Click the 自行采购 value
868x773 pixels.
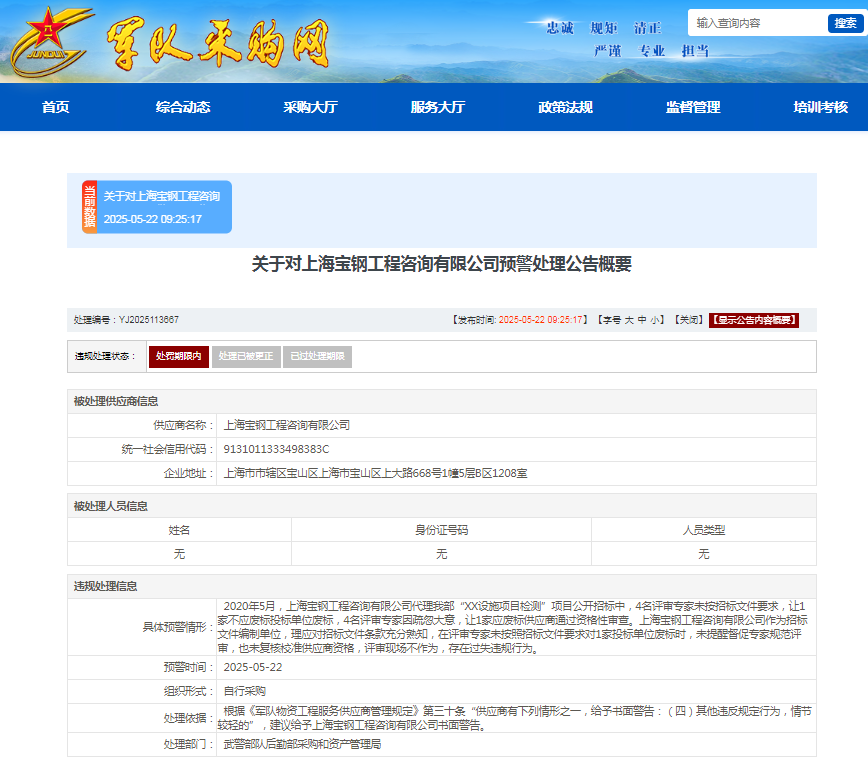pos(245,691)
